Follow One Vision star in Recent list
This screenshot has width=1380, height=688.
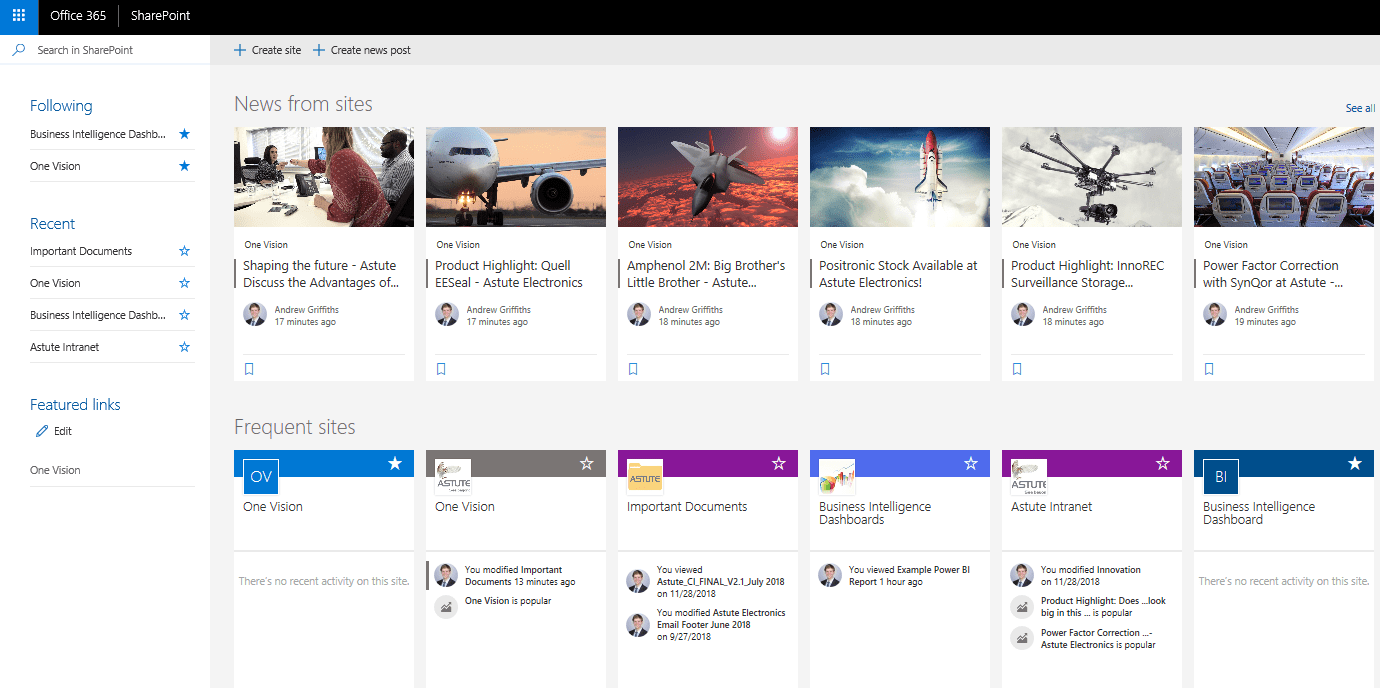click(x=184, y=283)
